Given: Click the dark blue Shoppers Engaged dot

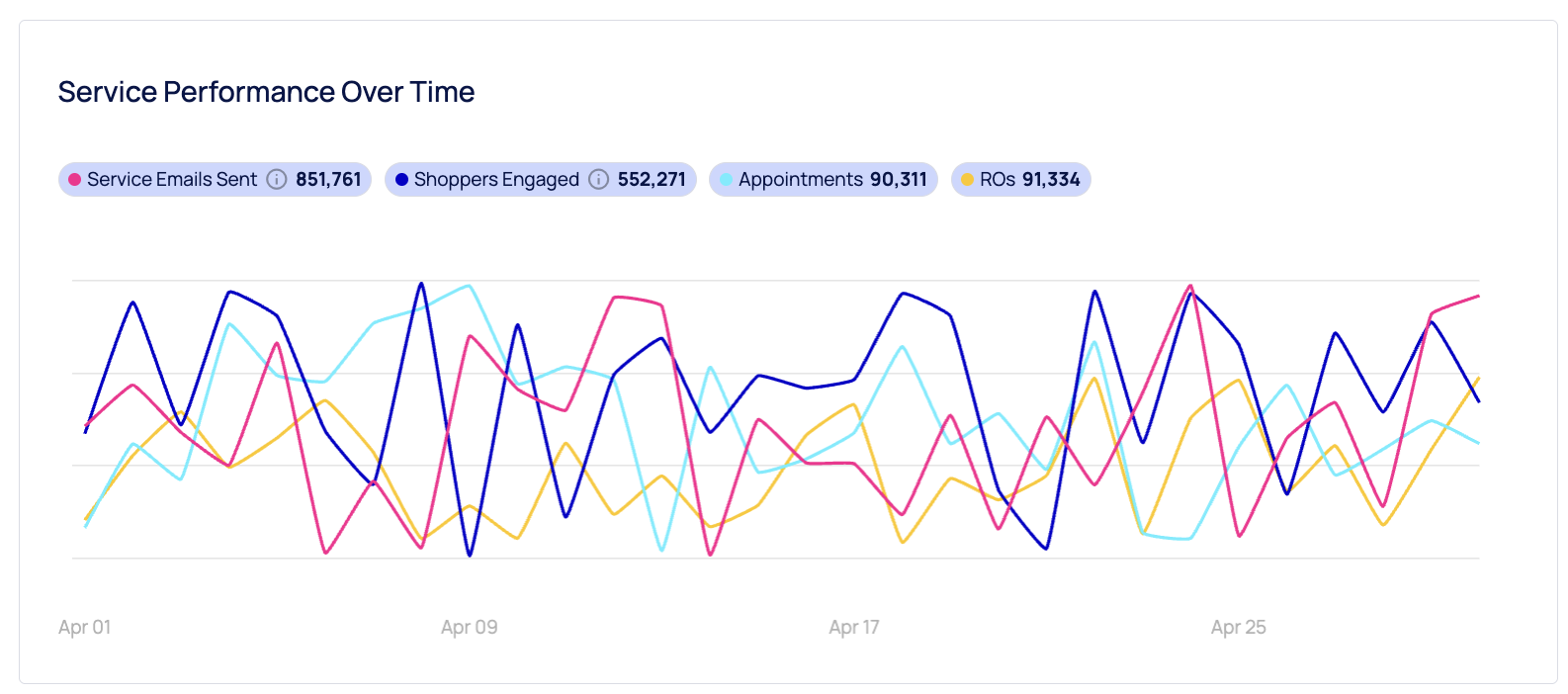Looking at the screenshot, I should [x=401, y=180].
